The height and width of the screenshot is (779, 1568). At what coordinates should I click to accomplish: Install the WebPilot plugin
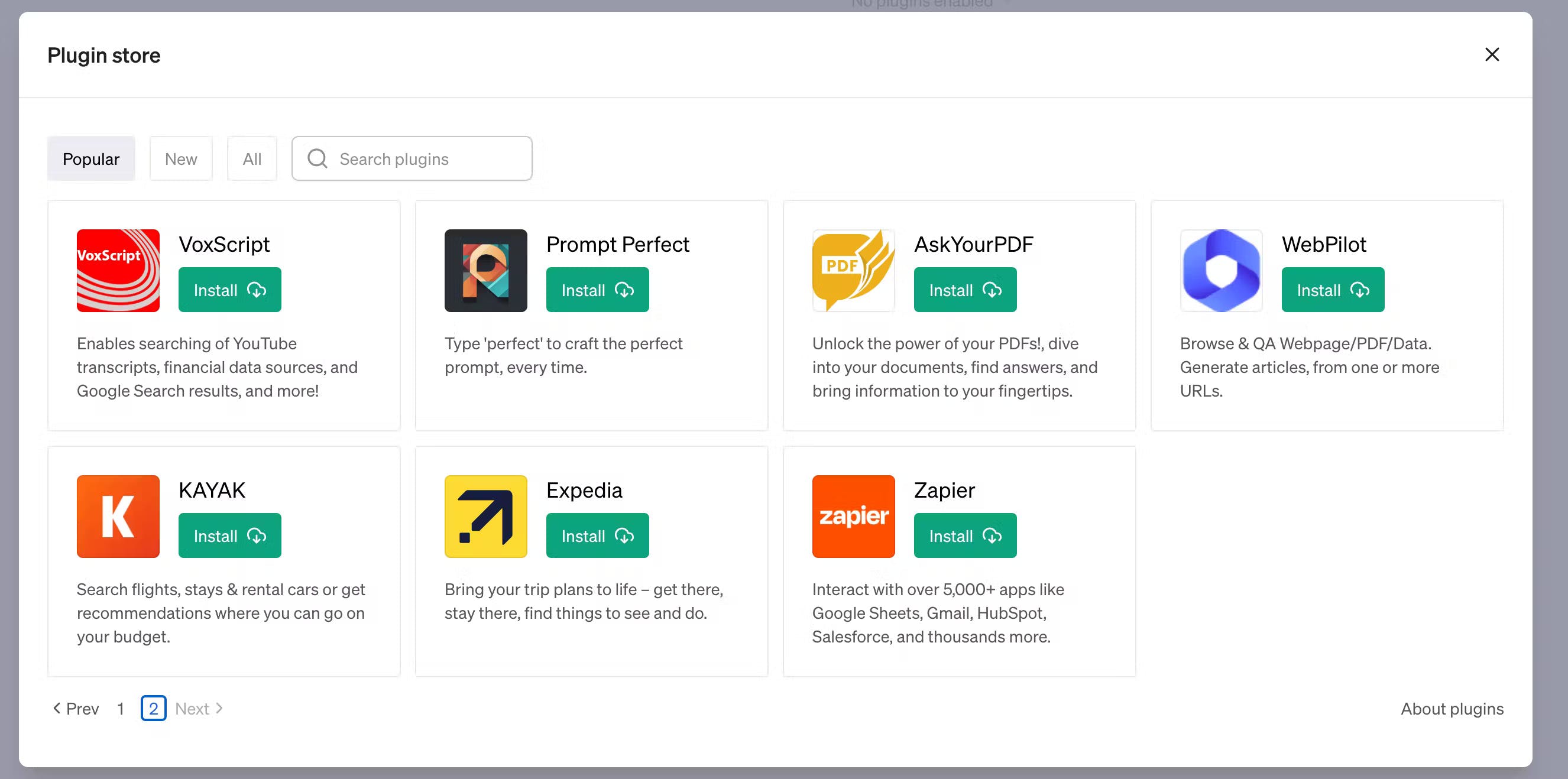point(1334,289)
